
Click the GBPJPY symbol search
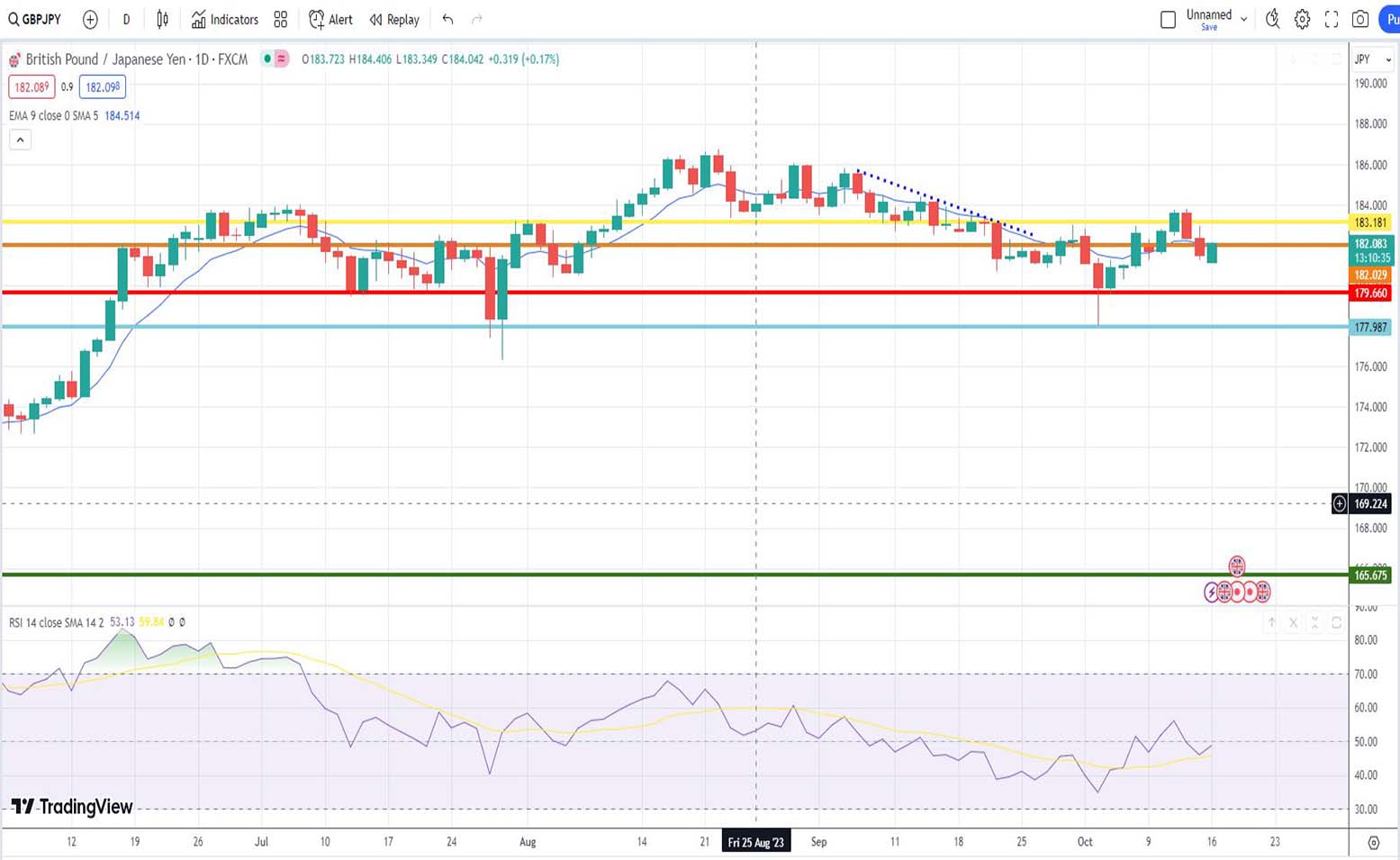35,19
